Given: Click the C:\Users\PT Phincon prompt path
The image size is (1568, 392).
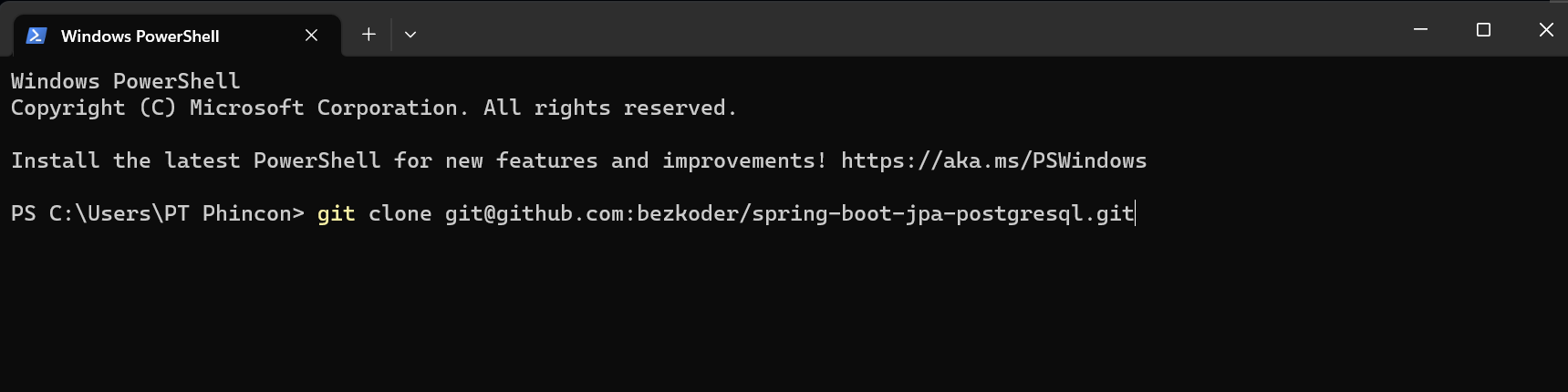Looking at the screenshot, I should (x=176, y=214).
